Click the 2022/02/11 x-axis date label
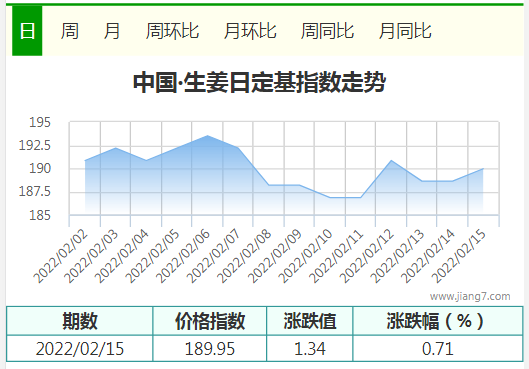 [337, 256]
